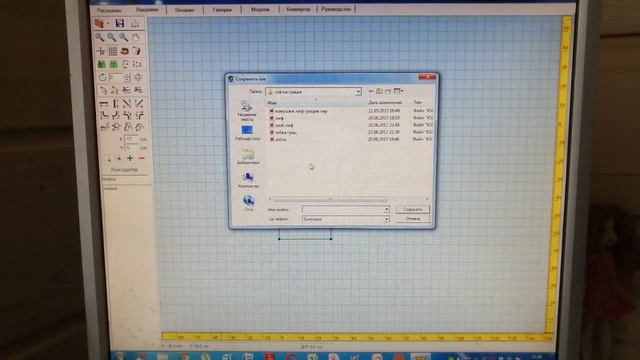Viewport: 640px width, 360px height.
Task: Click the up one level folder icon
Action: click(x=379, y=91)
